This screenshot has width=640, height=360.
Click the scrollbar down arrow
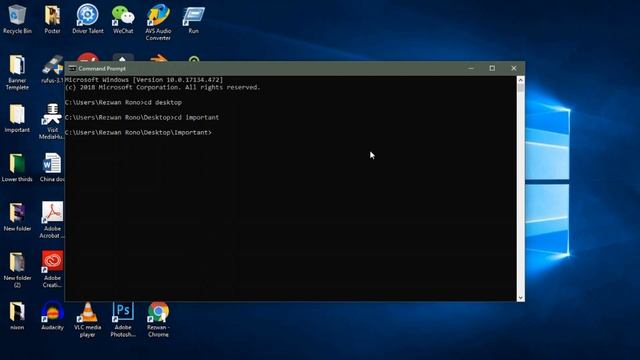pos(520,298)
